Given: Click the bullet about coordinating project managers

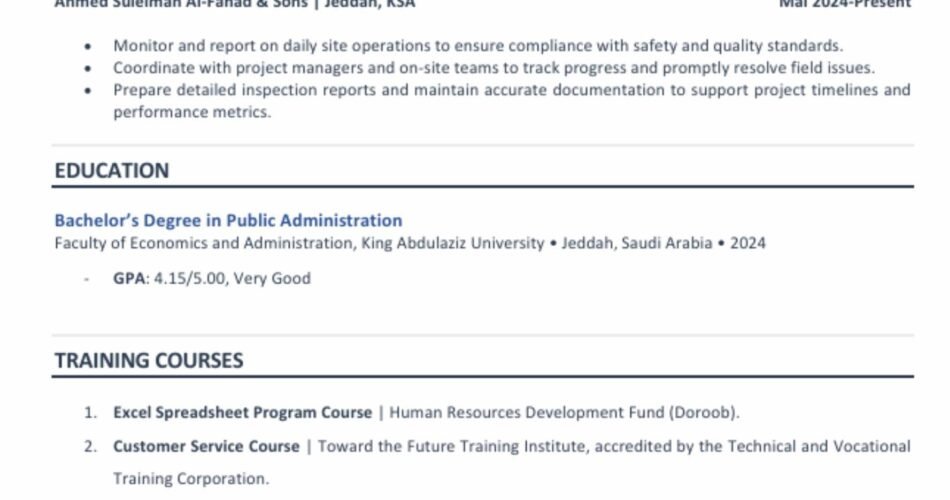Looking at the screenshot, I should (x=494, y=68).
